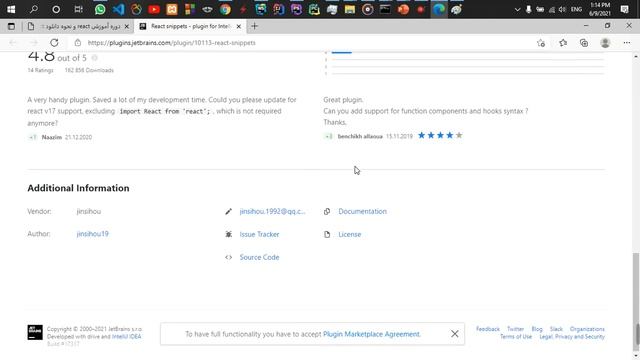The width and height of the screenshot is (640, 360).
Task: Open IntelliJ IDEA footer link
Action: tap(127, 336)
